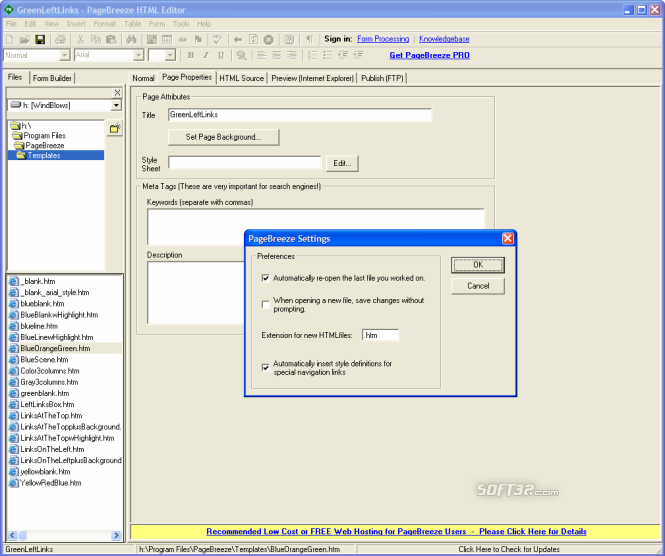Open the paragraph style 'Normal' dropdown
Image resolution: width=665 pixels, height=556 pixels.
point(64,55)
